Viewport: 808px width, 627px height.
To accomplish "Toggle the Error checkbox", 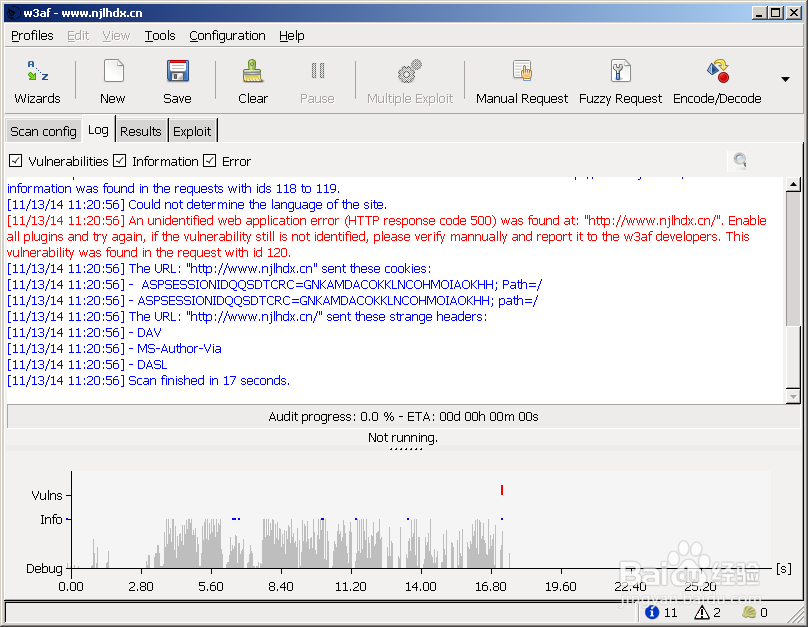I will [x=209, y=161].
